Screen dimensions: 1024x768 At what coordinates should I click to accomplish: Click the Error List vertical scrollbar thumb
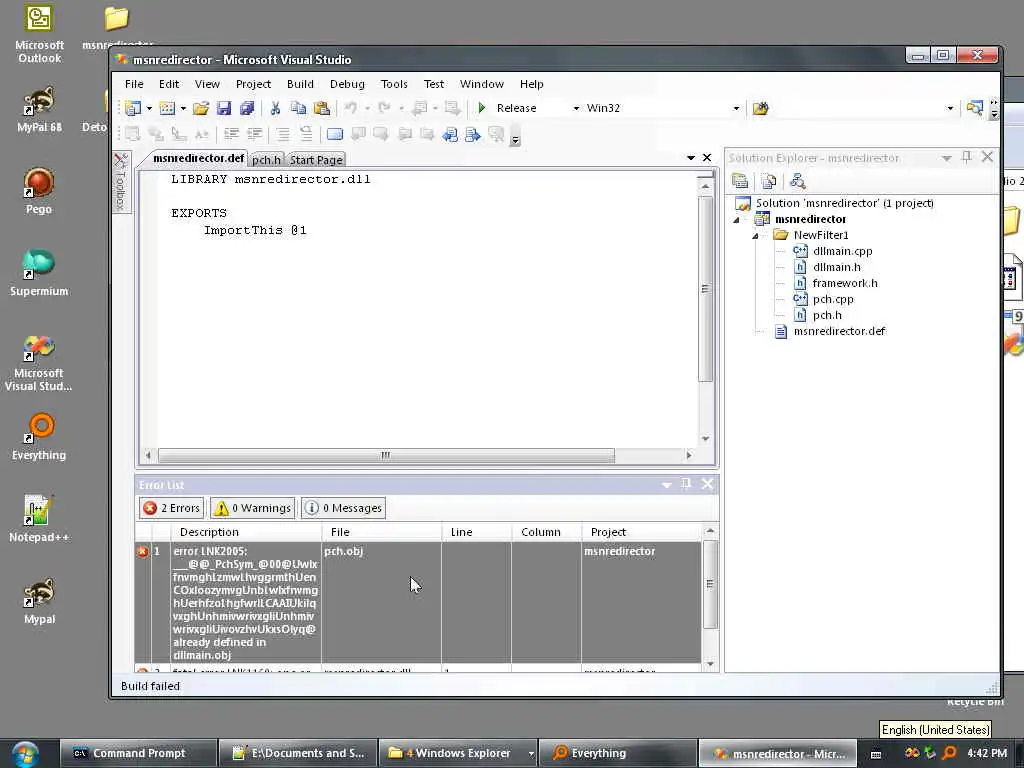coord(710,584)
